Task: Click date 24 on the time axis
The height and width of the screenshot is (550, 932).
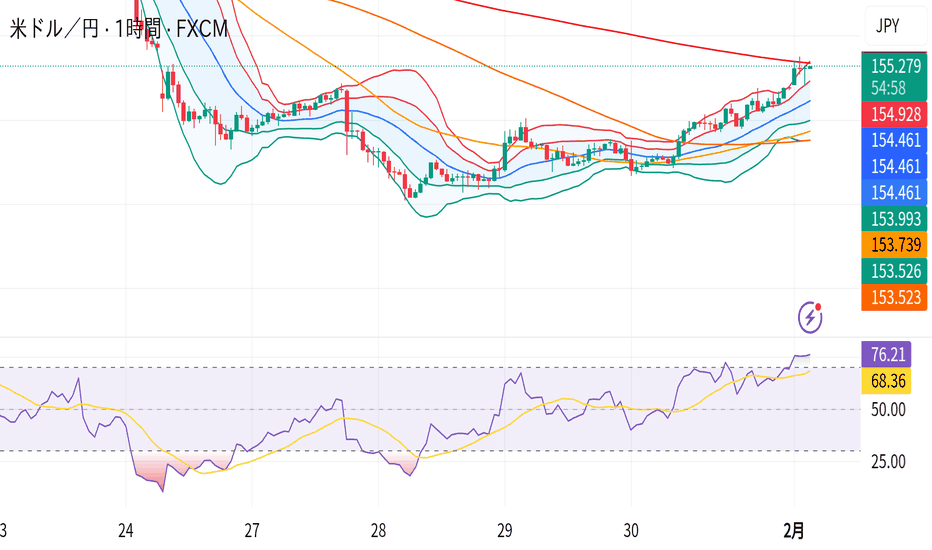Action: coord(126,530)
